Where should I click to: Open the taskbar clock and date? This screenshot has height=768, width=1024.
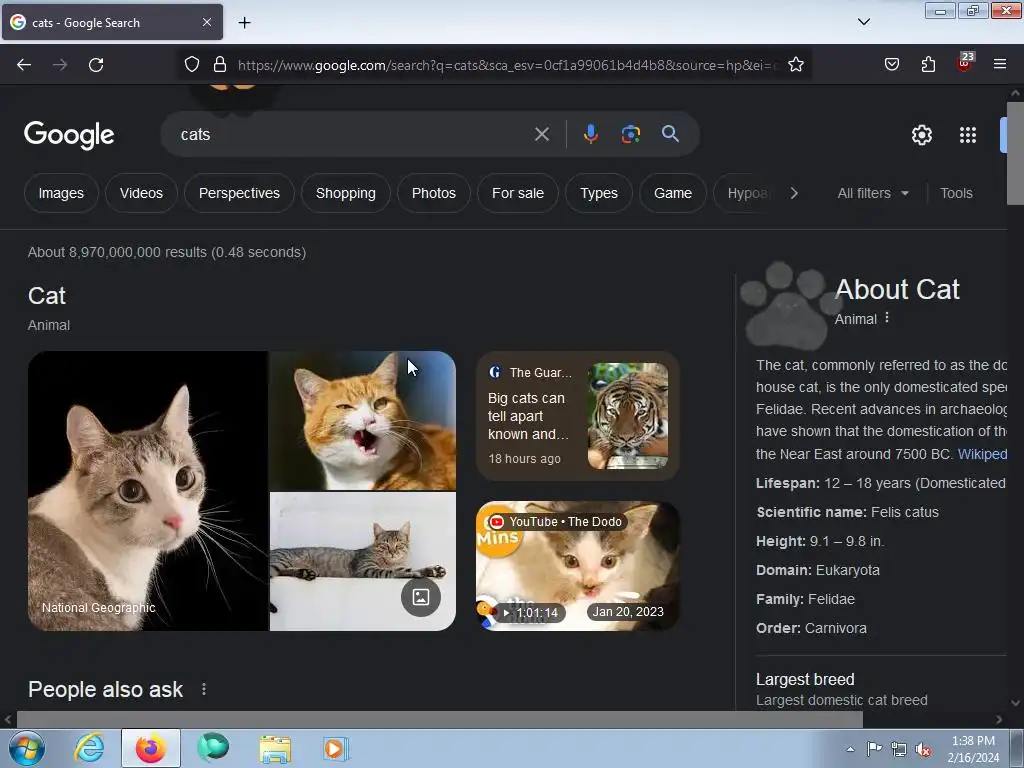[973, 749]
